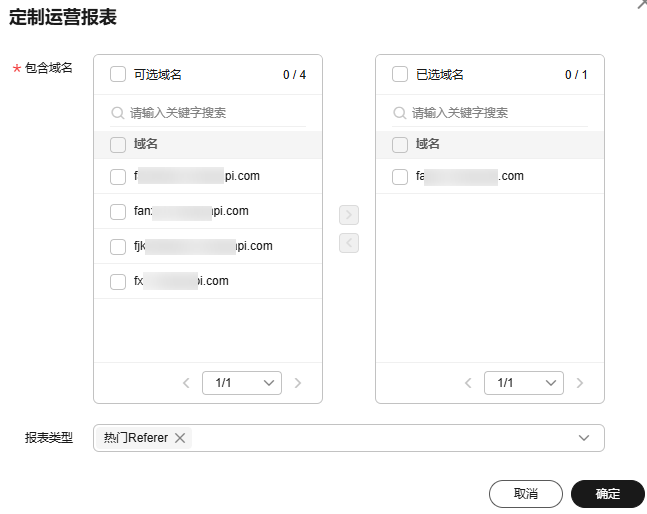The image size is (647, 514).
Task: Tick the select-all checkbox beside 可选域名
Action: [118, 75]
